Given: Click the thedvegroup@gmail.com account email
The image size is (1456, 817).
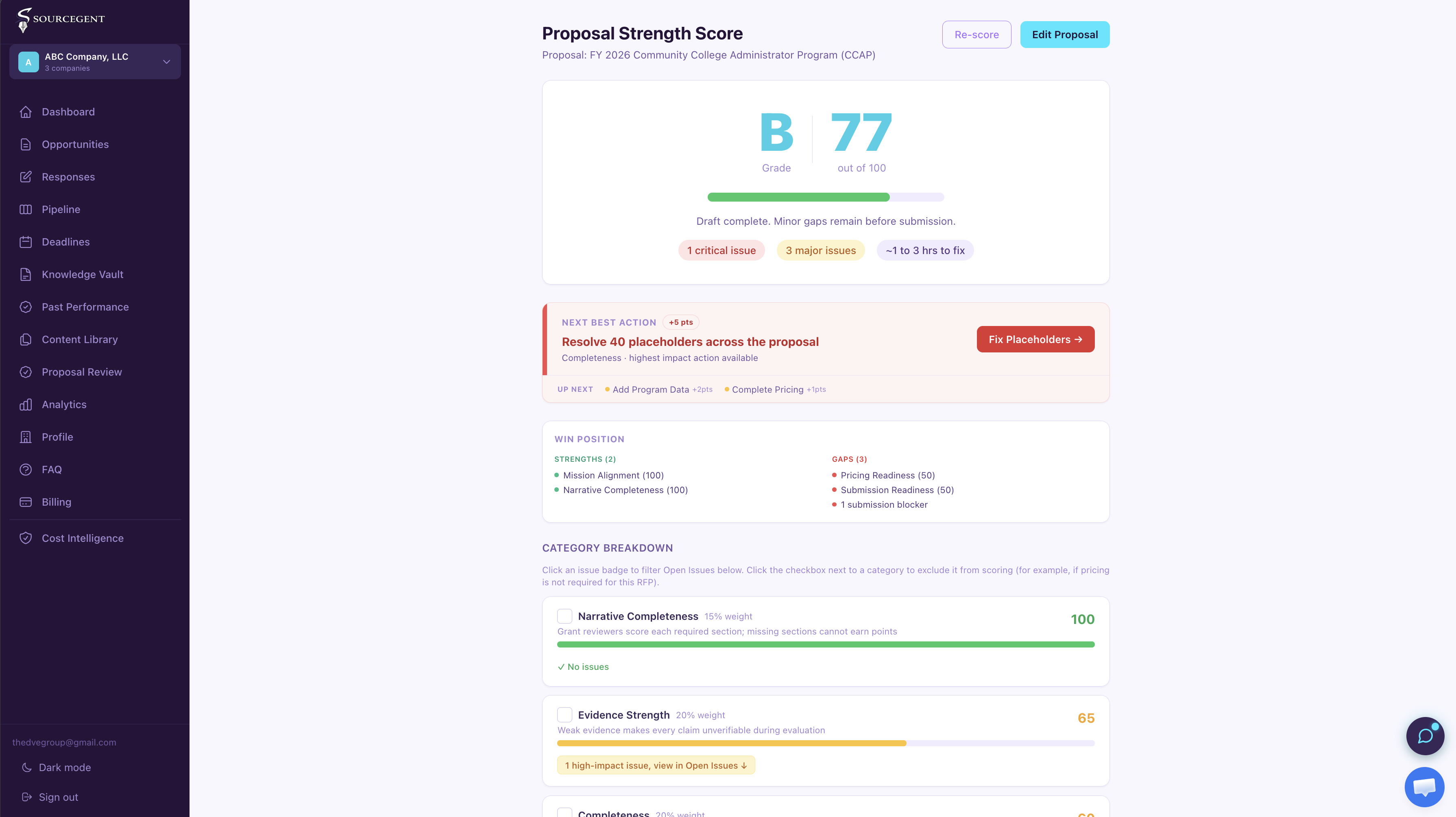Looking at the screenshot, I should (64, 743).
